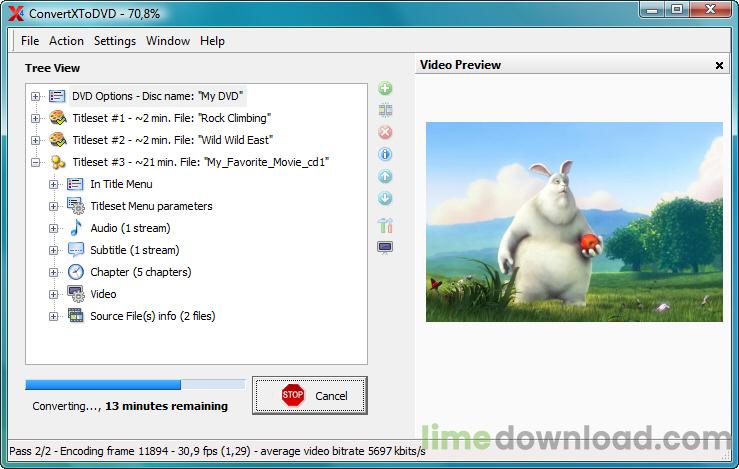Click the merge titlesets icon

coord(385,110)
